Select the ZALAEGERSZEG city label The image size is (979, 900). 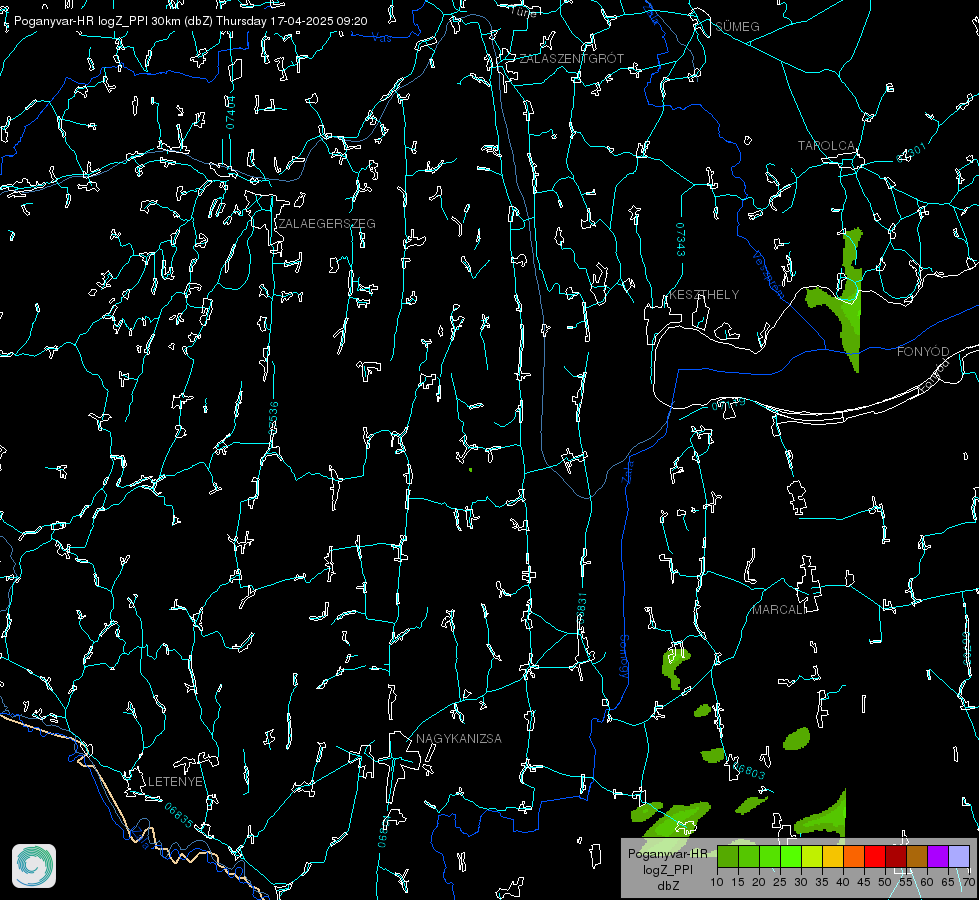[x=327, y=224]
